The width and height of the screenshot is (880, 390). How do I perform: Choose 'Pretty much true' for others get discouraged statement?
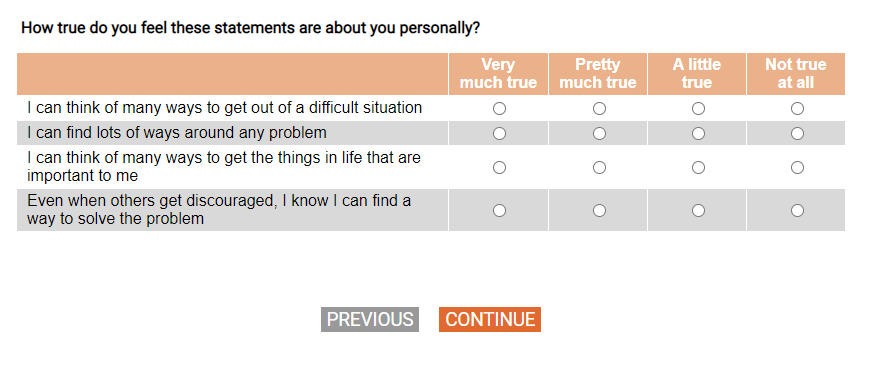[599, 210]
